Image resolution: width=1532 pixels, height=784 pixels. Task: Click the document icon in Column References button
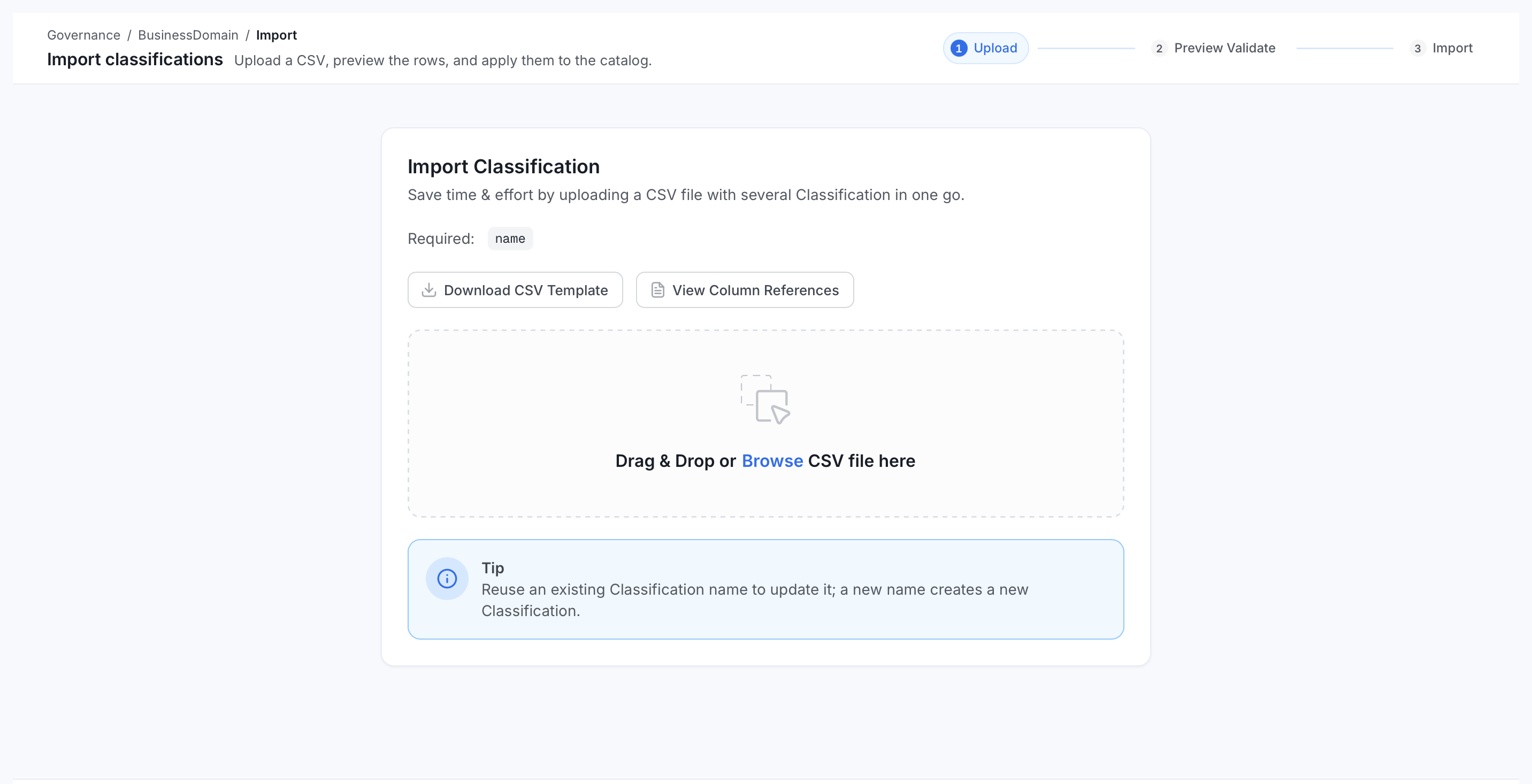[657, 290]
